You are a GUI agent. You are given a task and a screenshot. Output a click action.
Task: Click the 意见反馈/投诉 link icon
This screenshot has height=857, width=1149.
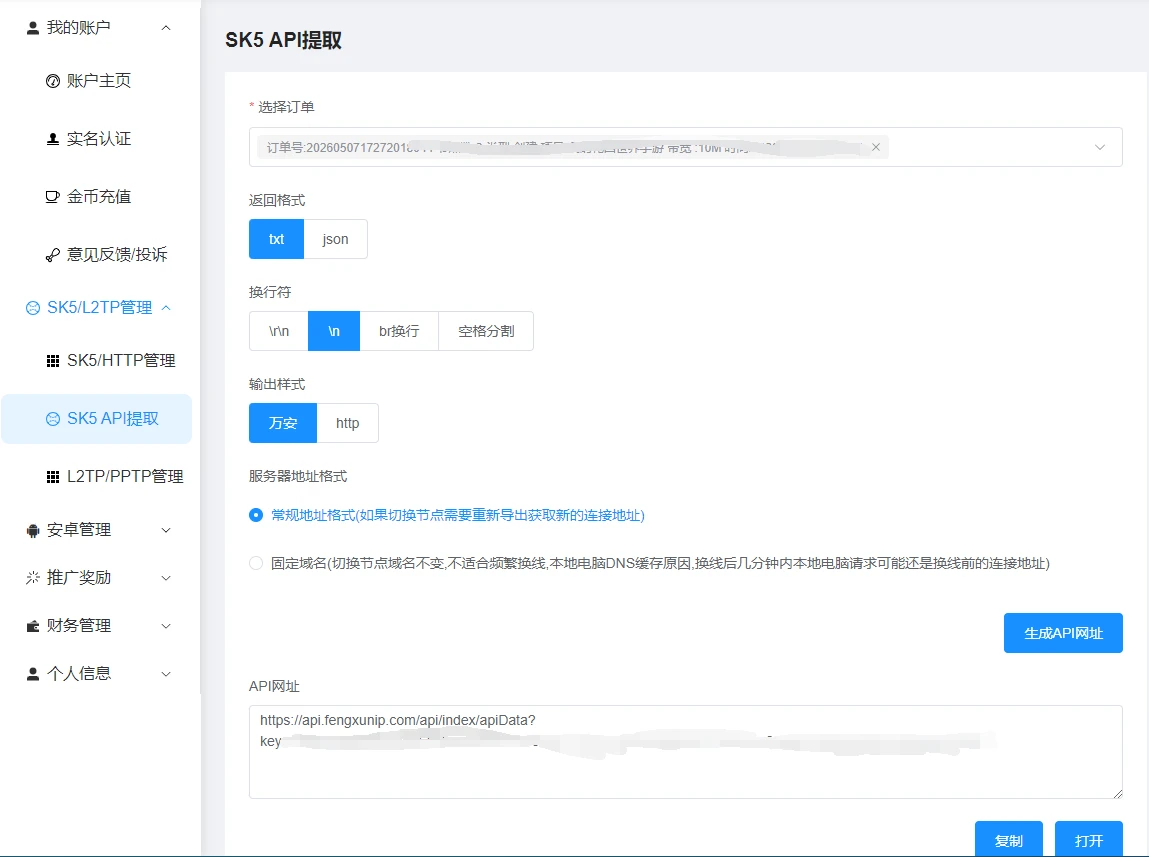coord(53,255)
